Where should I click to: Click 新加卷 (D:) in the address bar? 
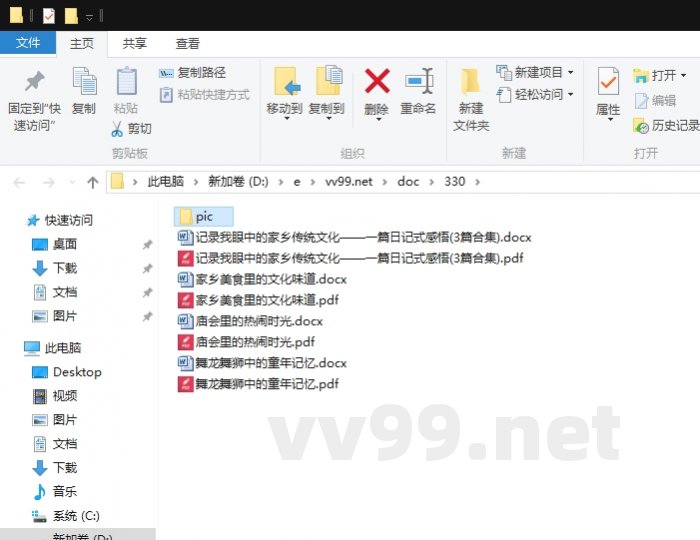(x=238, y=182)
